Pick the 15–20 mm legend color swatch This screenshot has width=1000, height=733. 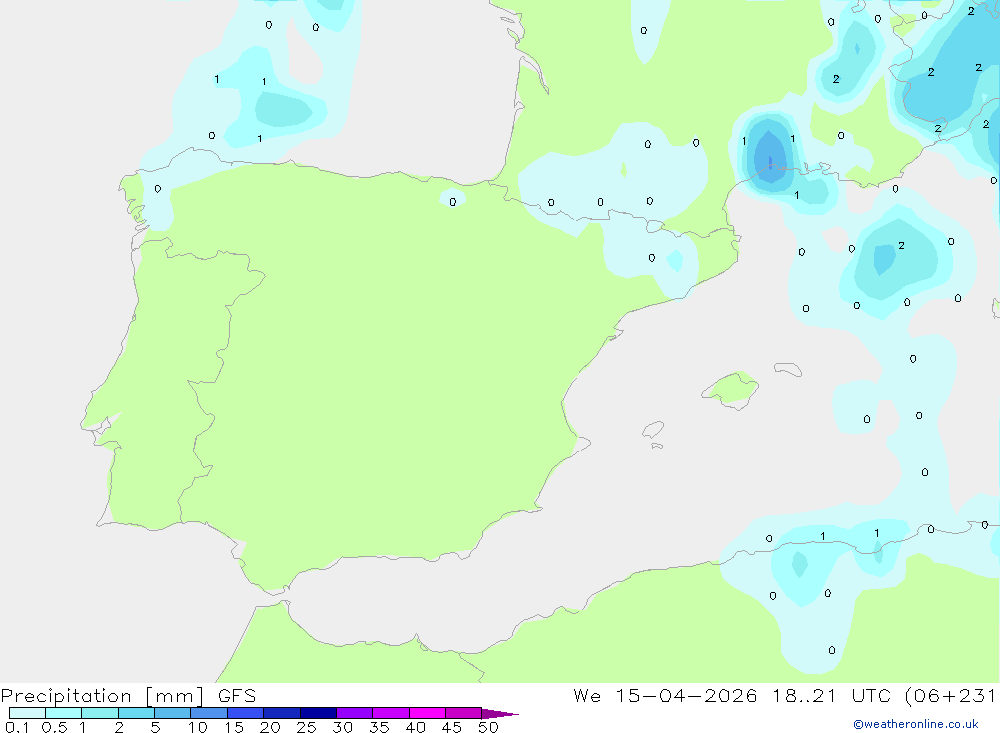pyautogui.click(x=246, y=713)
